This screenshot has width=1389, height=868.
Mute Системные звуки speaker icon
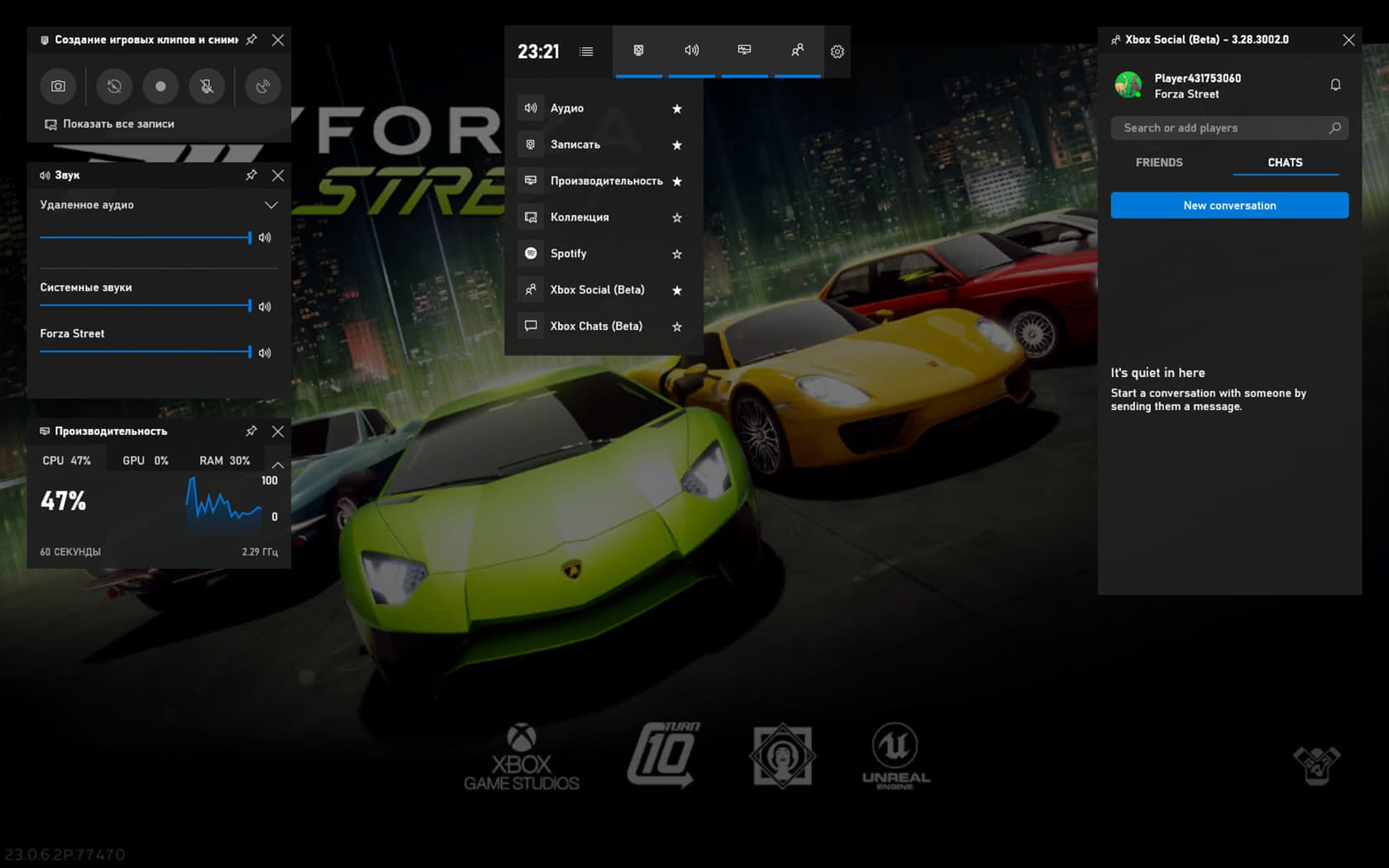265,307
